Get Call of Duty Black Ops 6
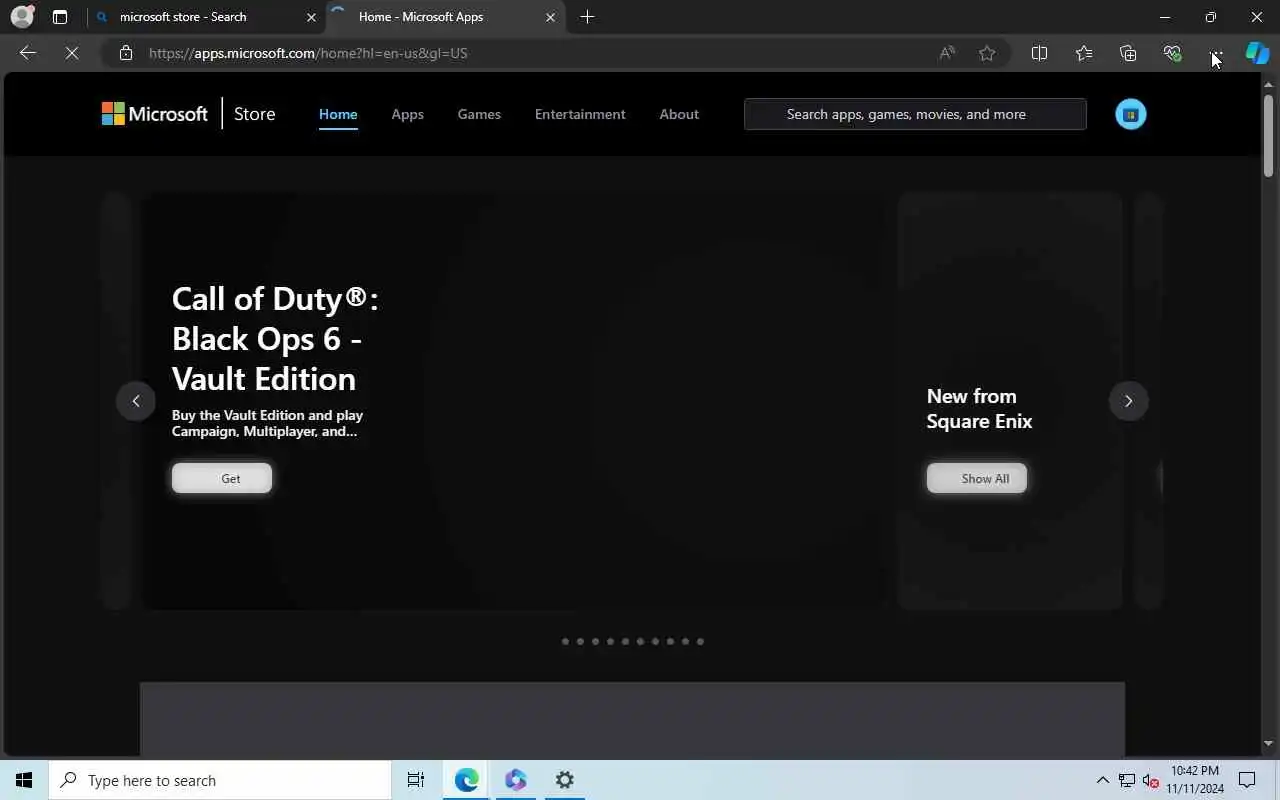1280x800 pixels. [x=222, y=478]
